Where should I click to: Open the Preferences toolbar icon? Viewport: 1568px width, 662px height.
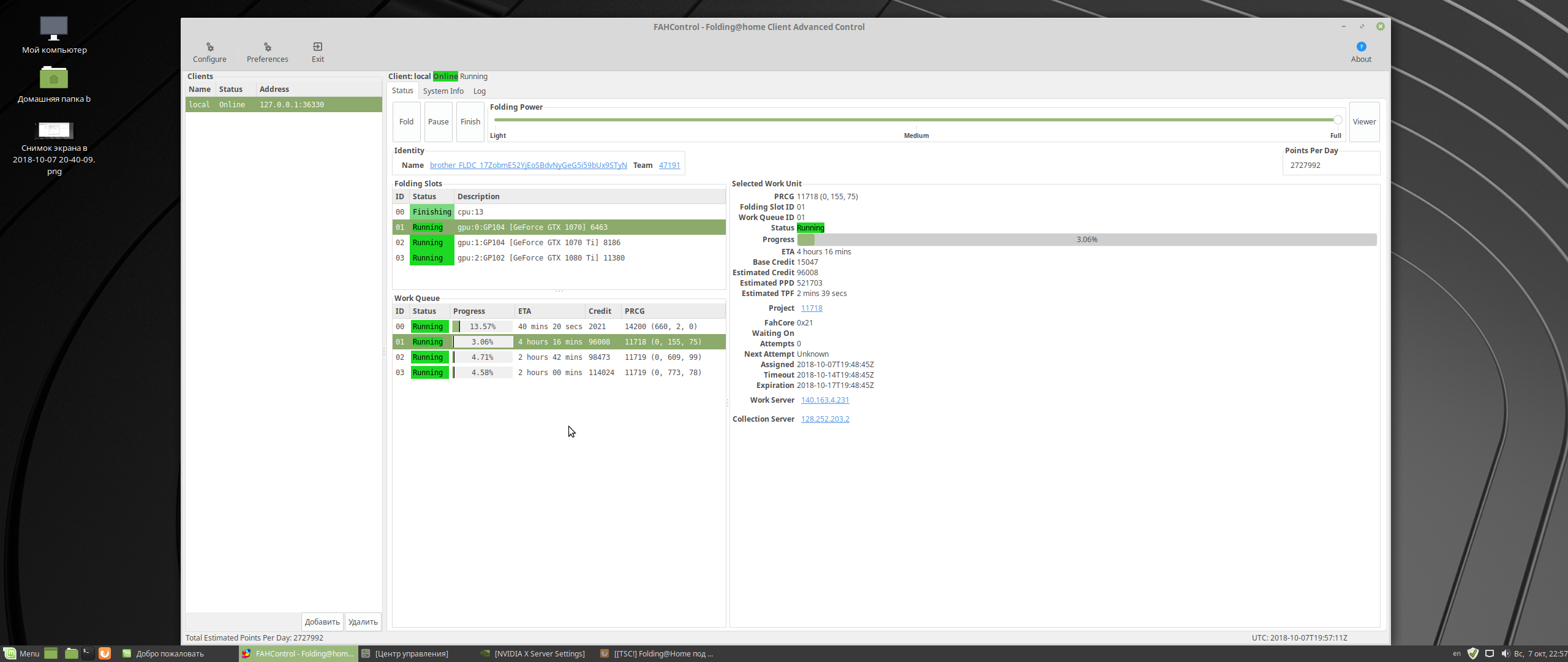(x=267, y=52)
